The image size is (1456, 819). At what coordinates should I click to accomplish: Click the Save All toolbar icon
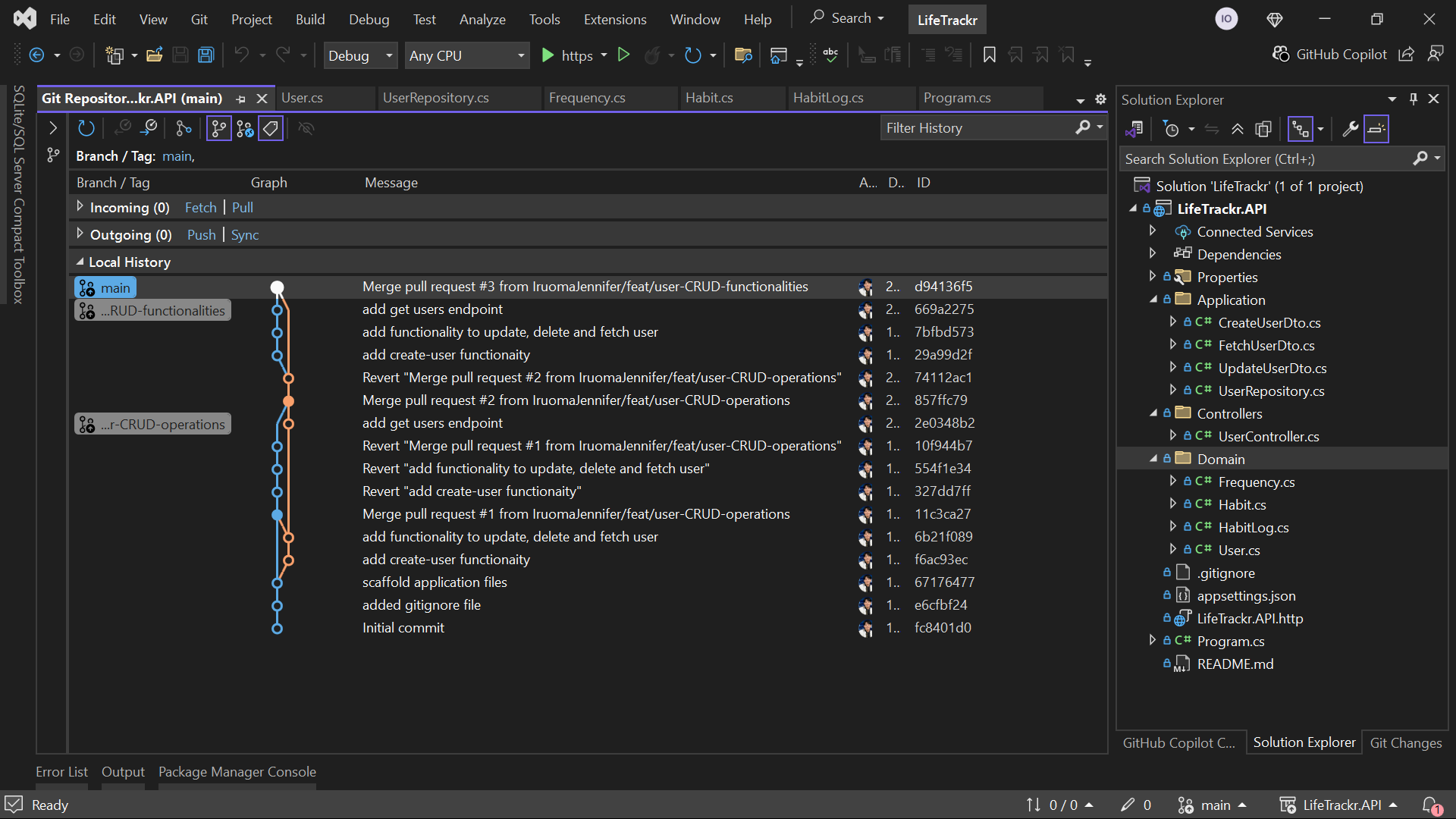(206, 55)
